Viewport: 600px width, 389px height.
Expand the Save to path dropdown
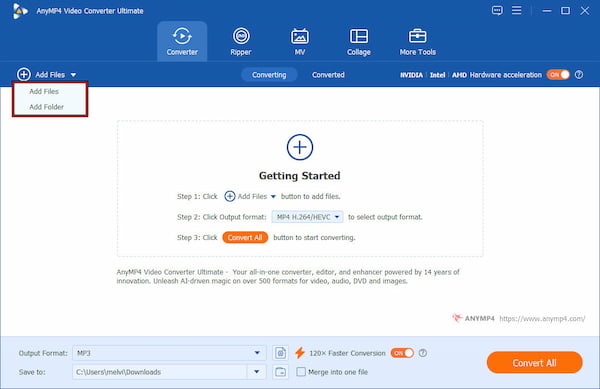[257, 372]
